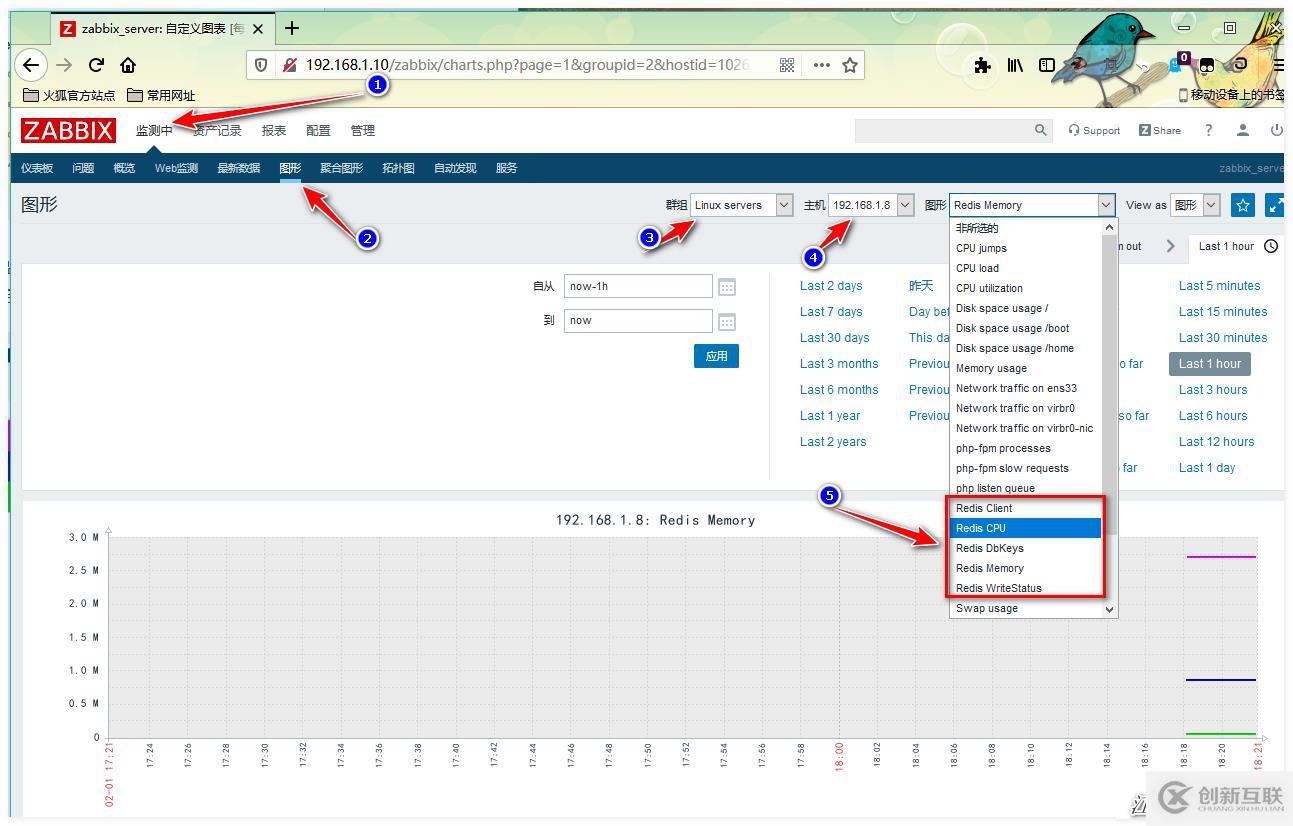Open calendar picker beside the 到 field

(727, 321)
